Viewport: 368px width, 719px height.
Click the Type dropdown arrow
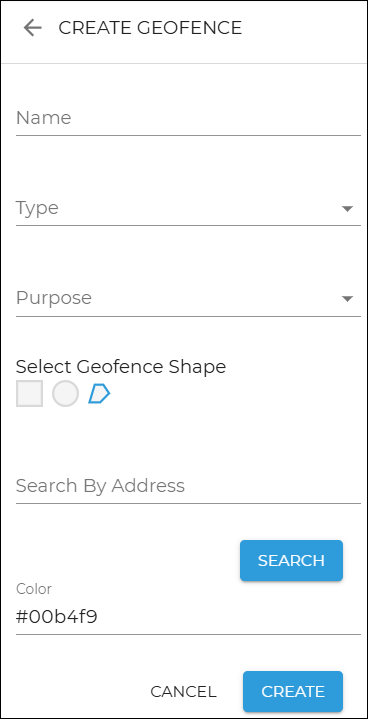point(347,209)
